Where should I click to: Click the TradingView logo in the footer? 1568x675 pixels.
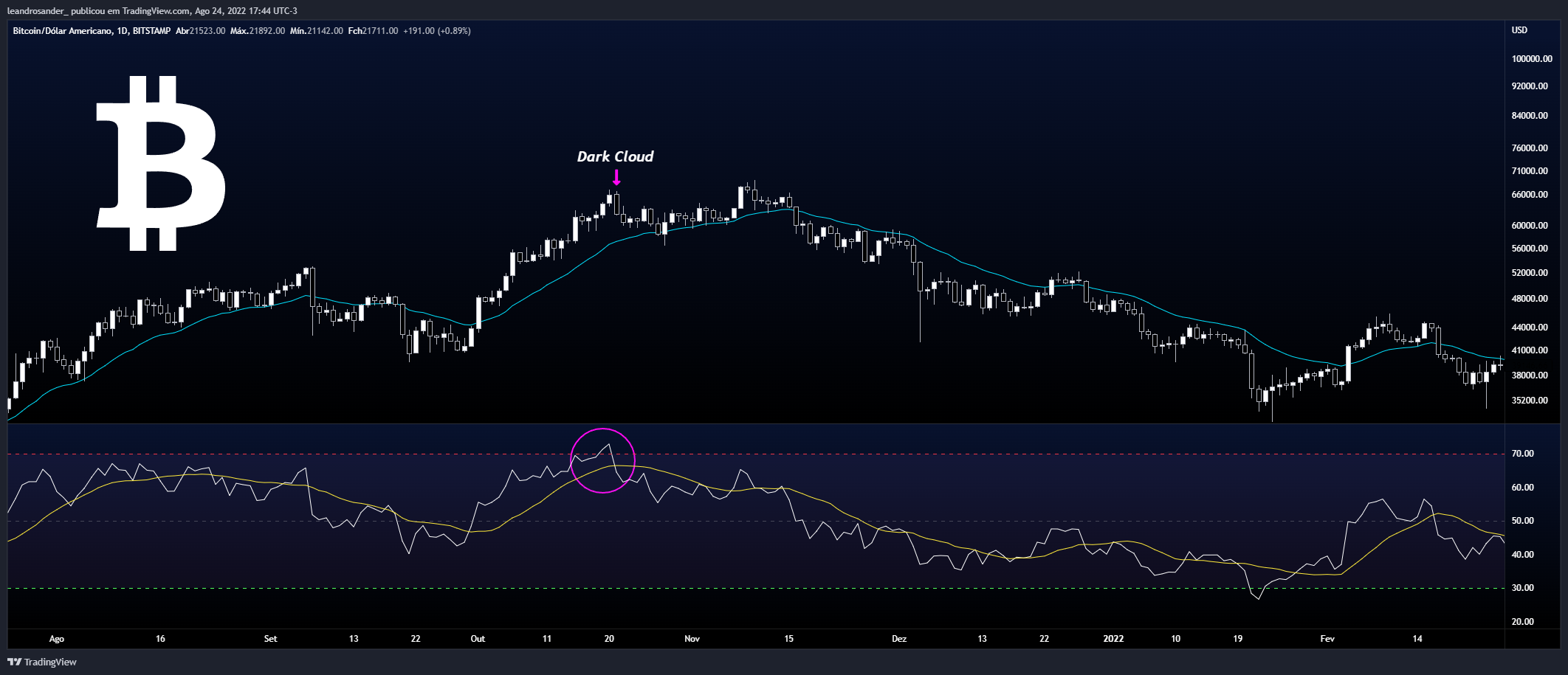click(x=42, y=662)
